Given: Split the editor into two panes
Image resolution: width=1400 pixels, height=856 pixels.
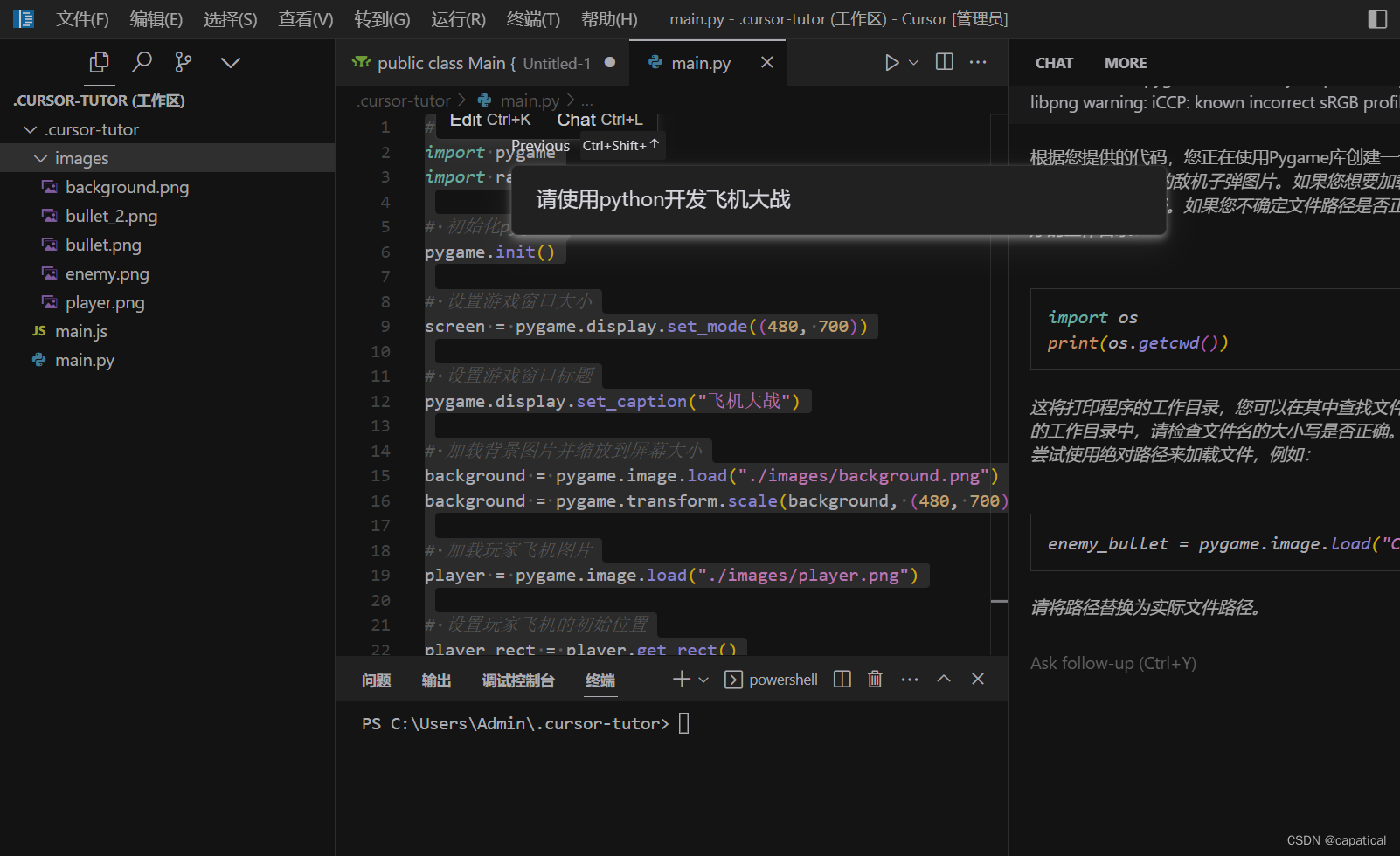Looking at the screenshot, I should 944,62.
